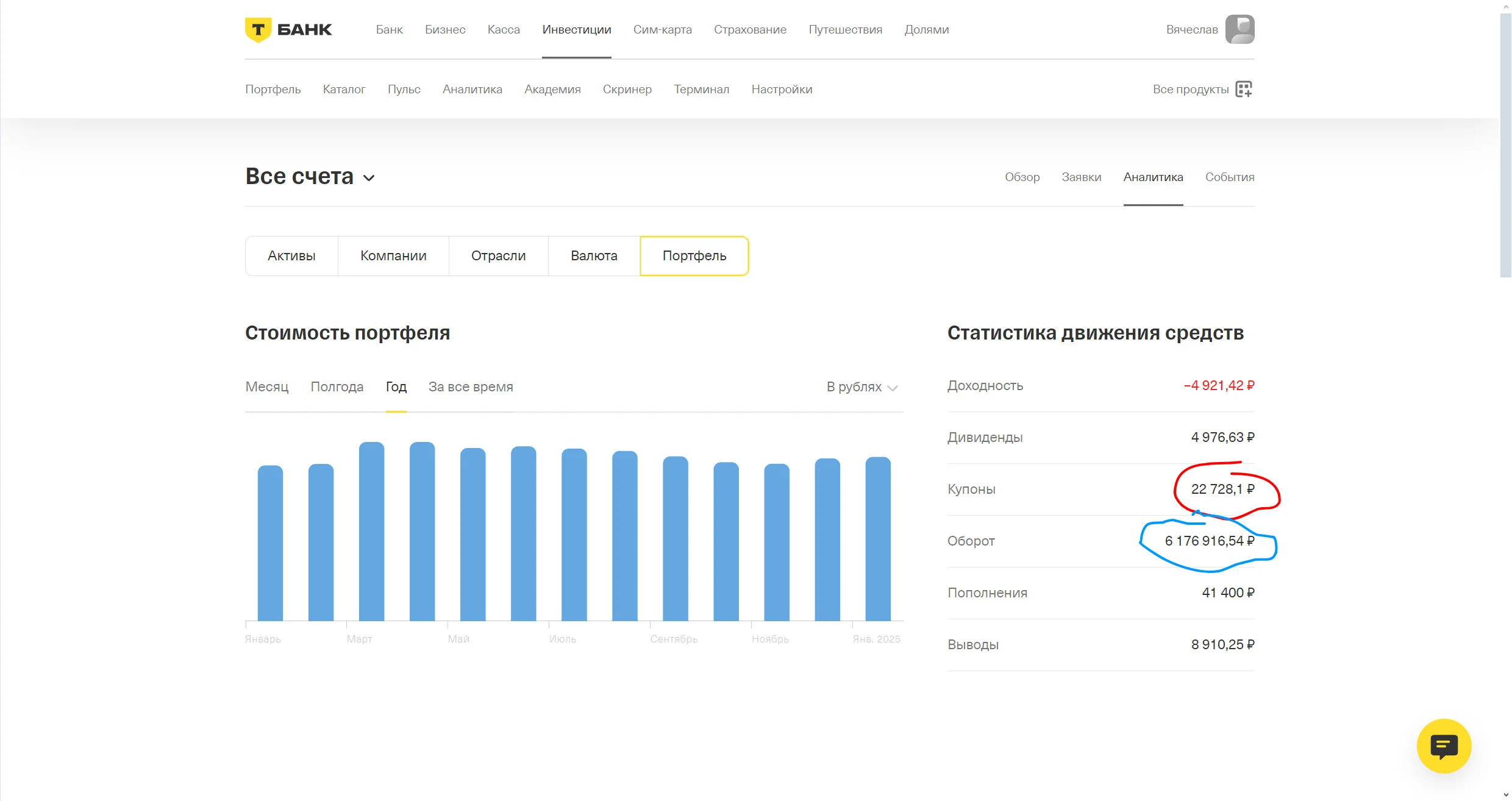Open Путешествия section
The width and height of the screenshot is (1512, 801).
(x=845, y=29)
